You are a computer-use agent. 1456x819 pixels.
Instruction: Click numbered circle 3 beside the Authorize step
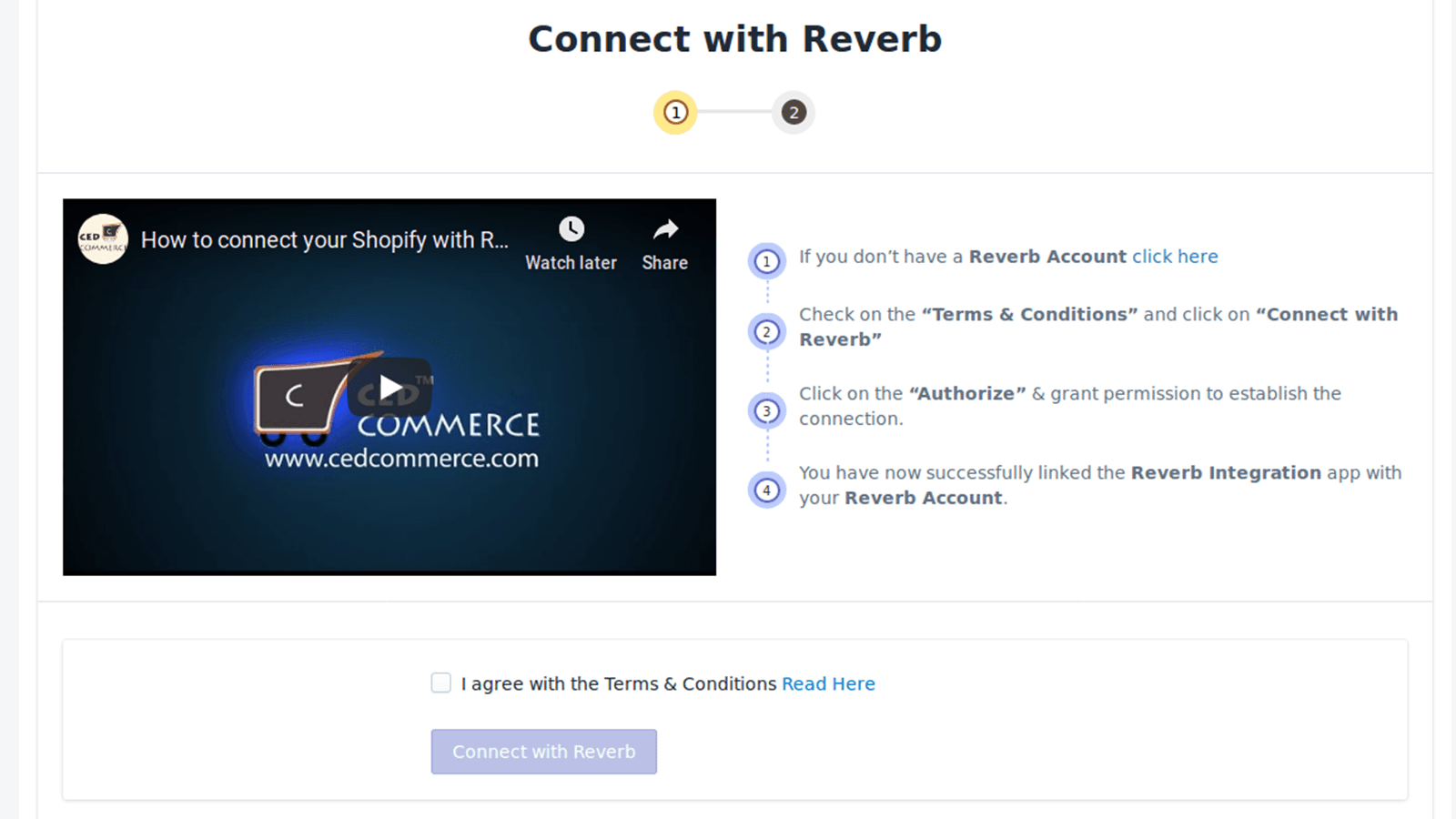point(766,410)
